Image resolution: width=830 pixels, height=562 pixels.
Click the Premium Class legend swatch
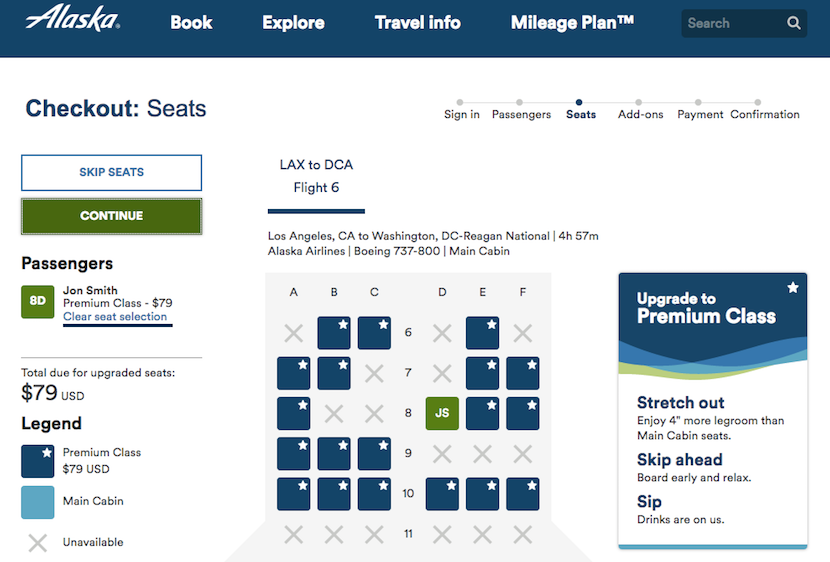(38, 461)
